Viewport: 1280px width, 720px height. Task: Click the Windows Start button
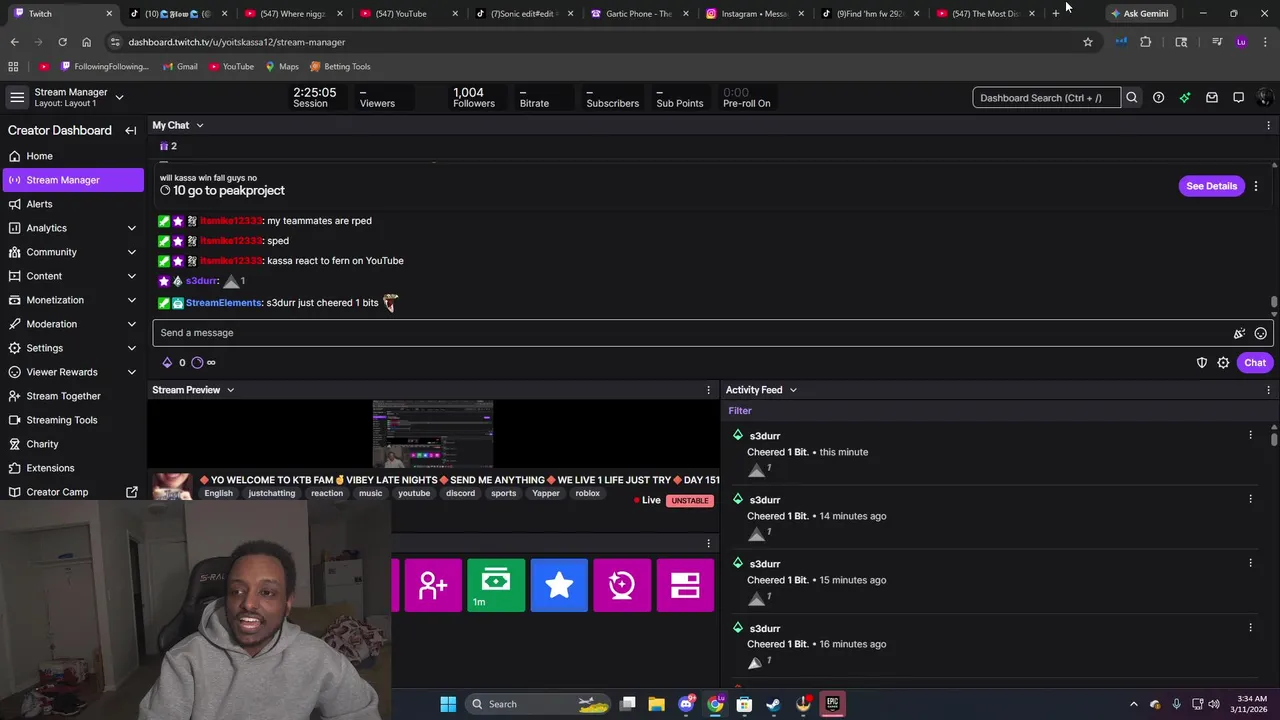(448, 704)
